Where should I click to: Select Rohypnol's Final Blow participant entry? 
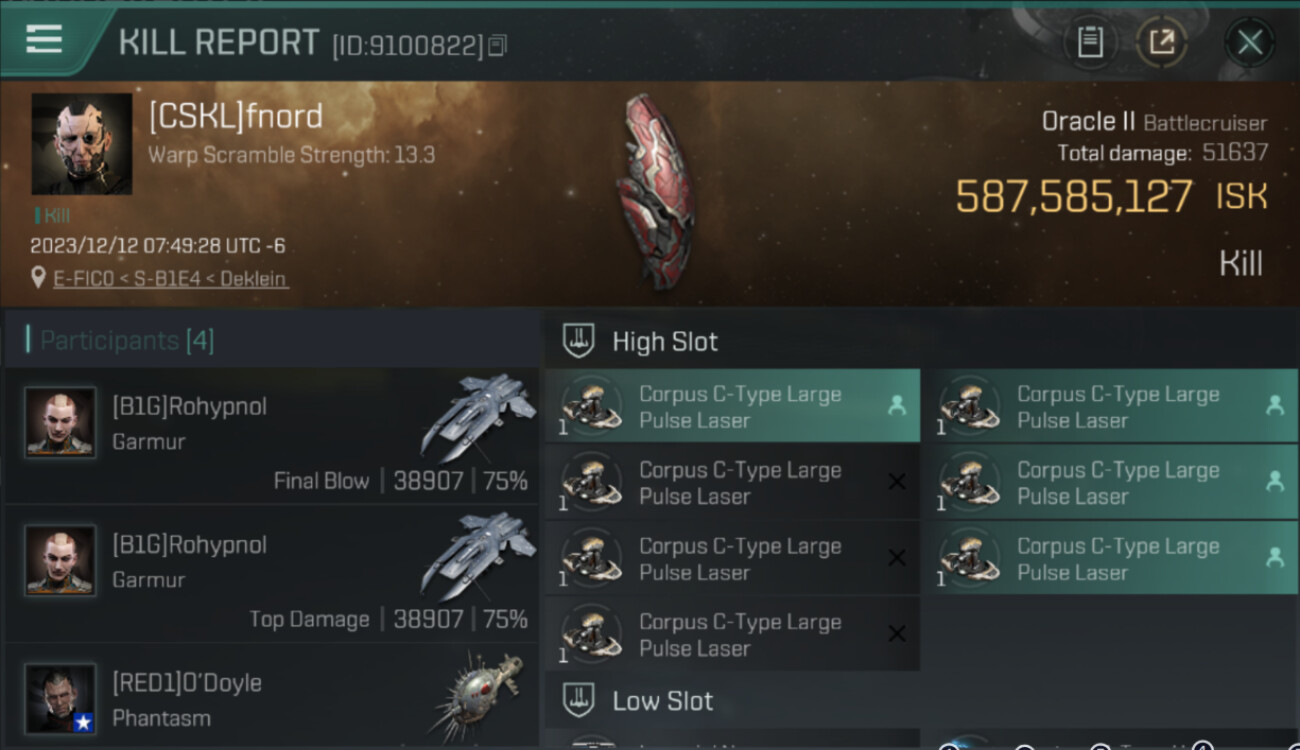pyautogui.click(x=272, y=436)
